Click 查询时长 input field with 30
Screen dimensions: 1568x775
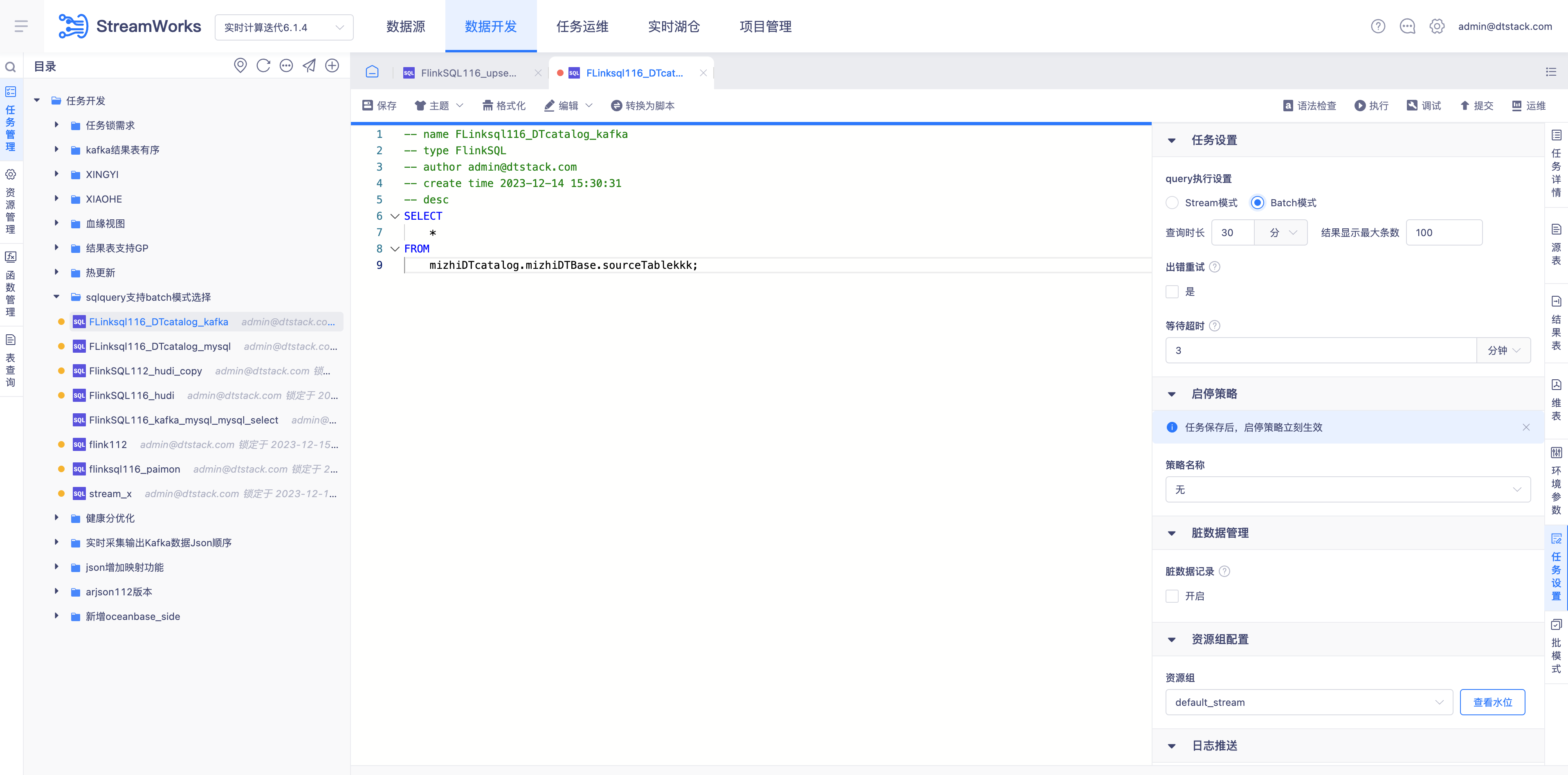(1233, 232)
